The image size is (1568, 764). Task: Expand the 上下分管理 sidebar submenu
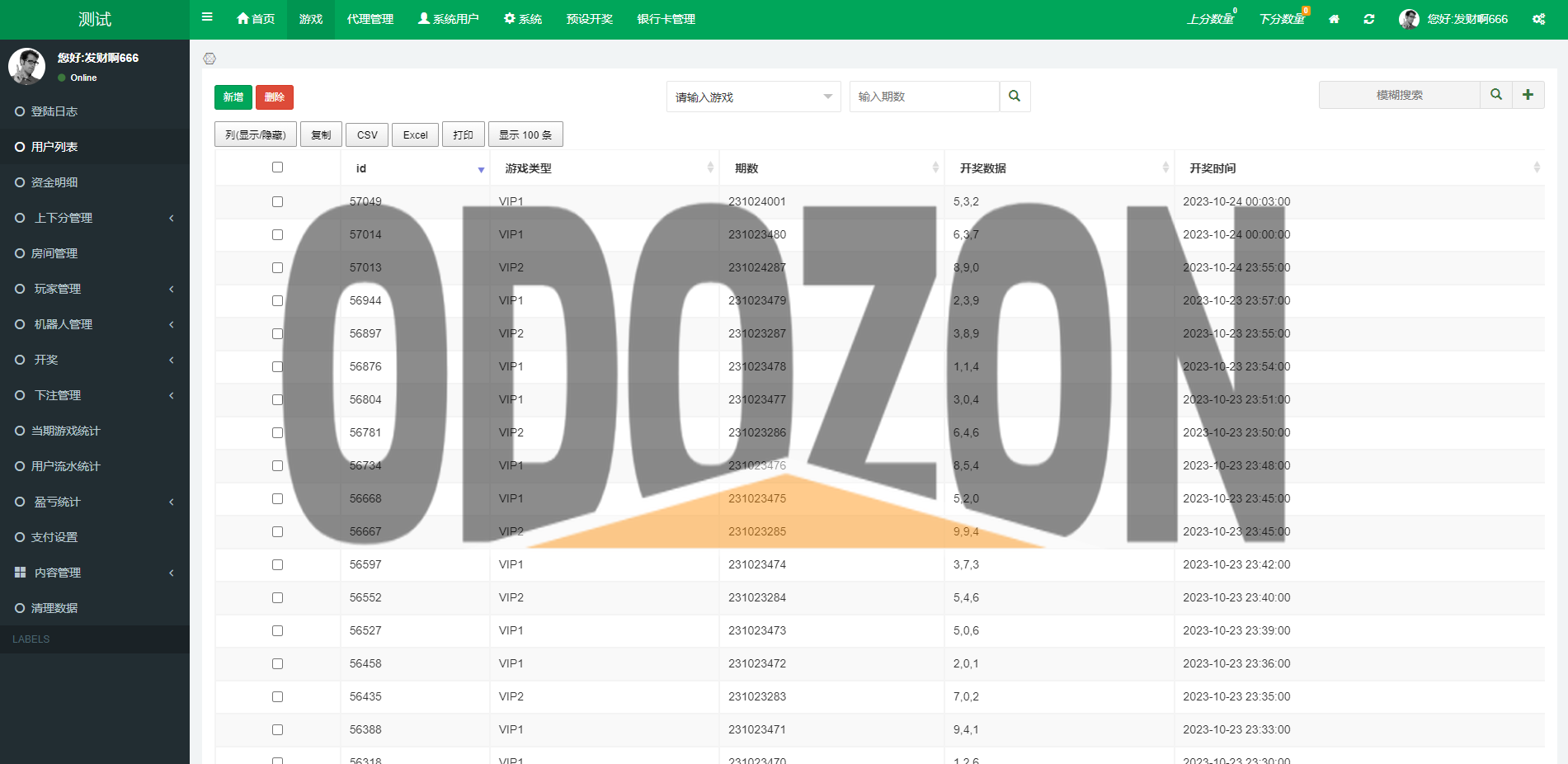coord(95,218)
